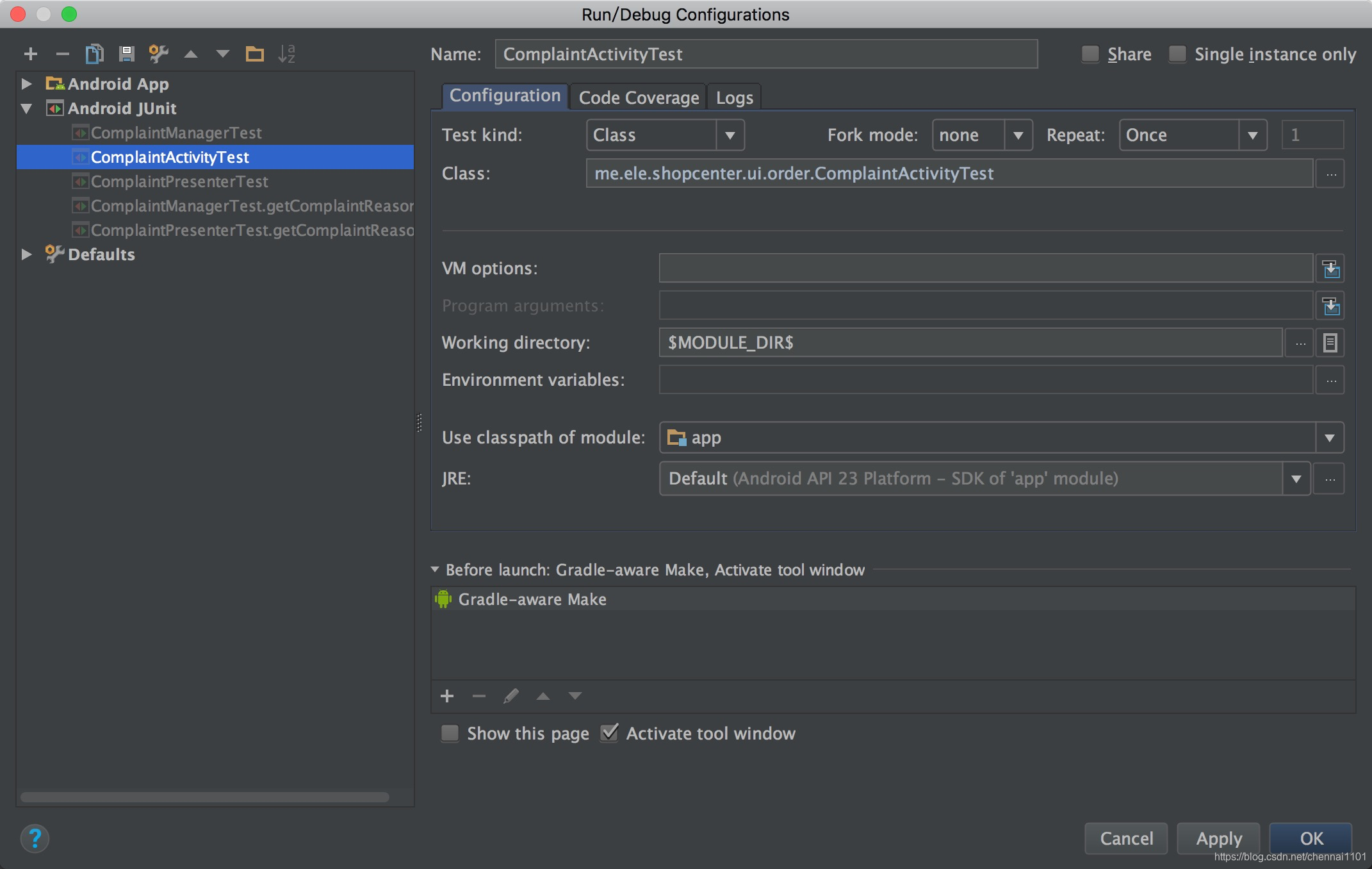Viewport: 1372px width, 869px height.
Task: Insert macro into Working directory
Action: click(x=1330, y=343)
